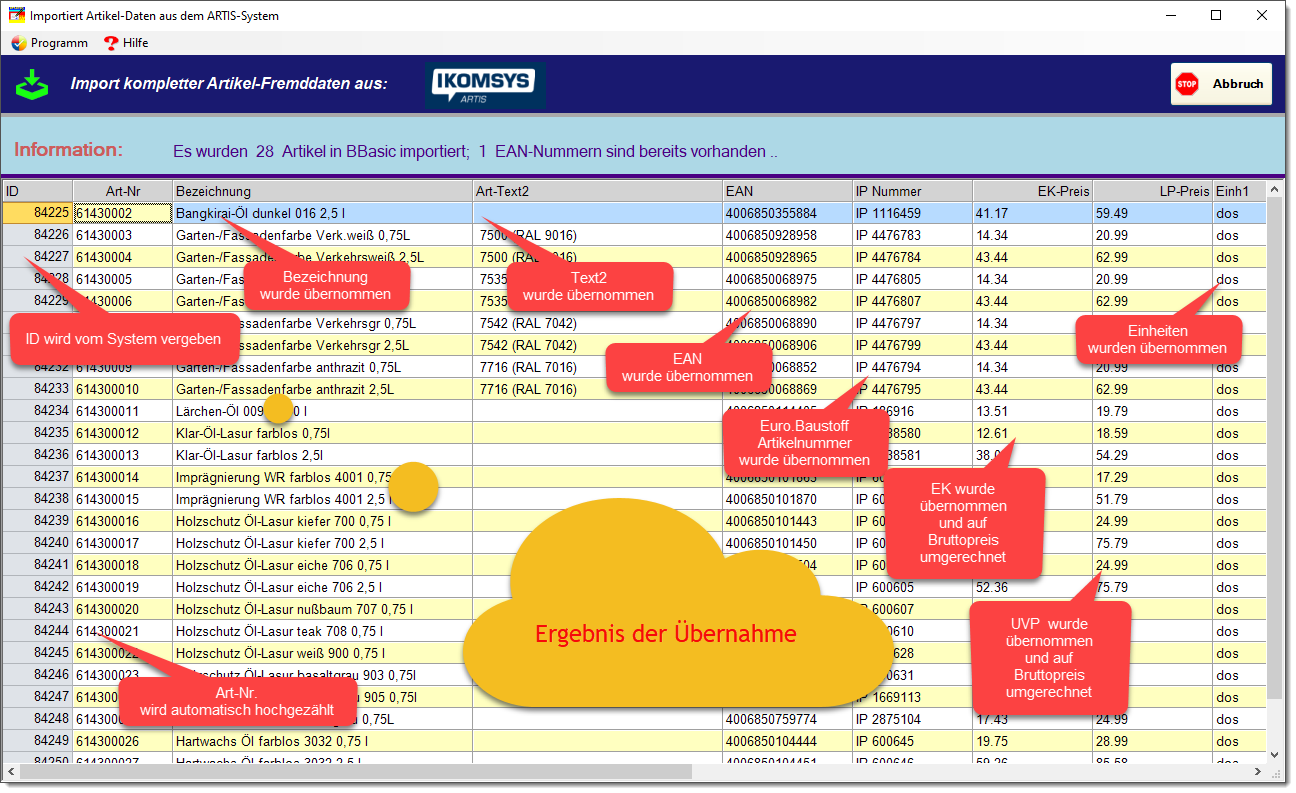This screenshot has width=1296, height=793.
Task: Click the Art-Text2 column header
Action: pos(597,191)
